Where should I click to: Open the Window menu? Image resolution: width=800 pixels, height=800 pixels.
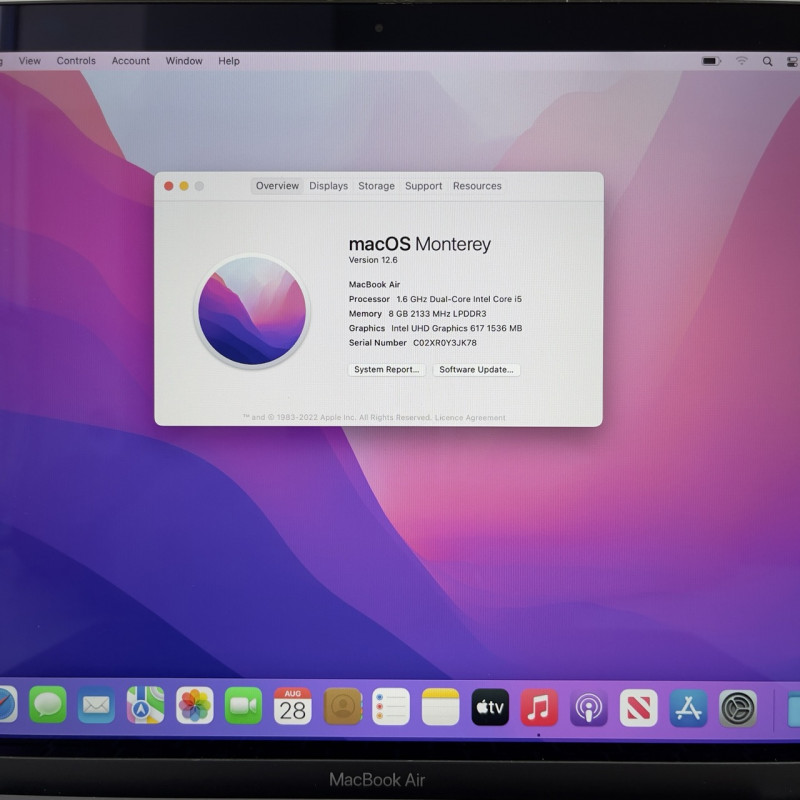tap(184, 61)
